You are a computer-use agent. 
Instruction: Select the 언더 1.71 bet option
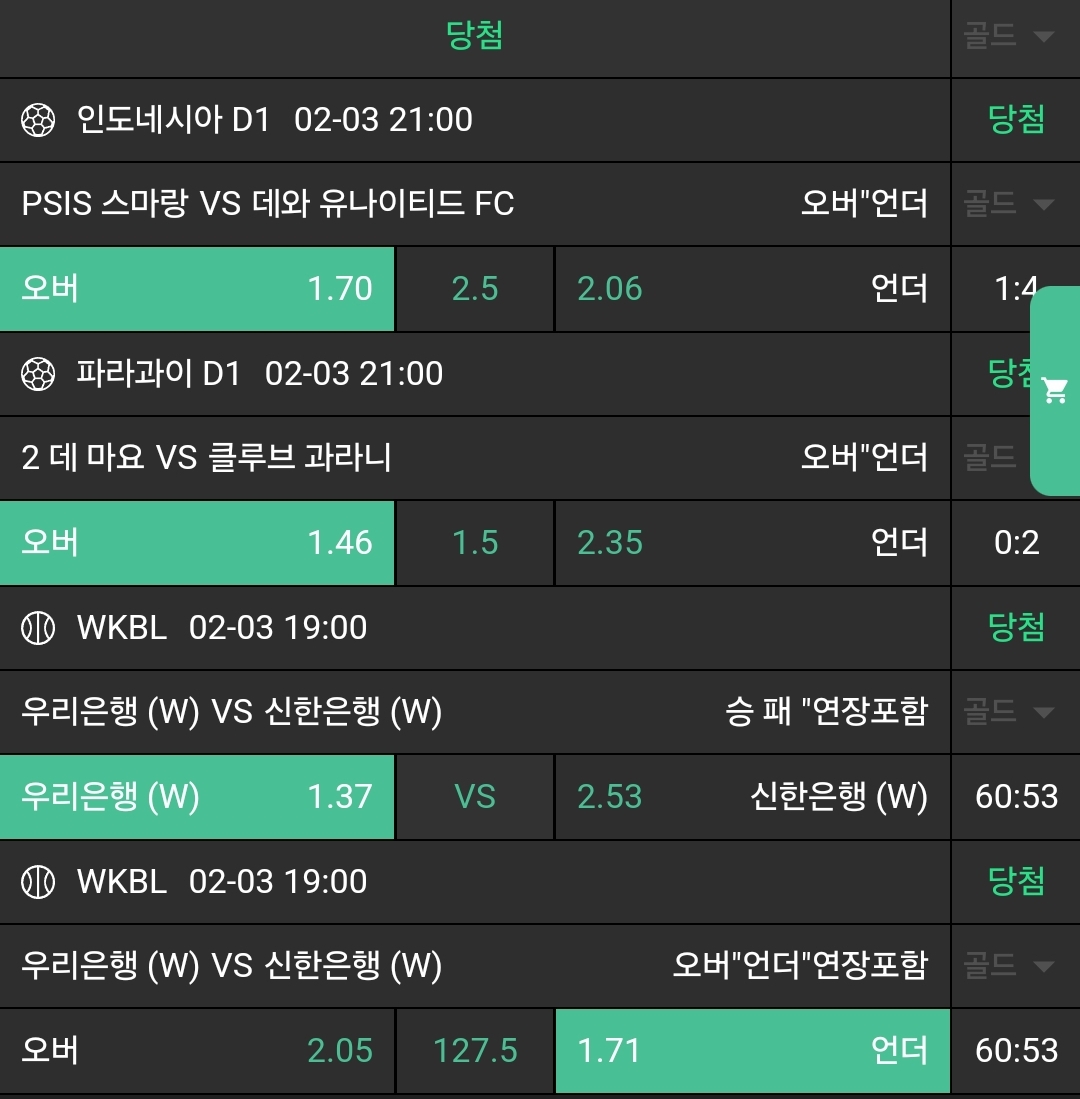751,1051
